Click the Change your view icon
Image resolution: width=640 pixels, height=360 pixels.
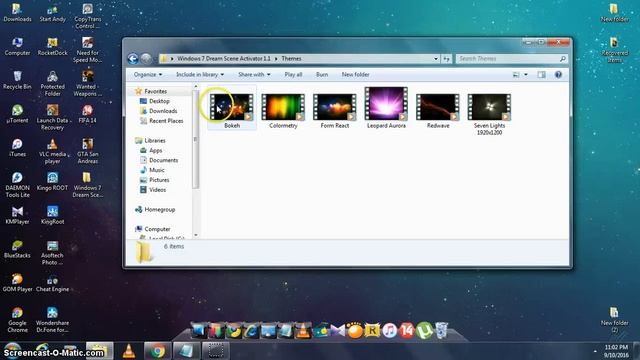pos(516,75)
